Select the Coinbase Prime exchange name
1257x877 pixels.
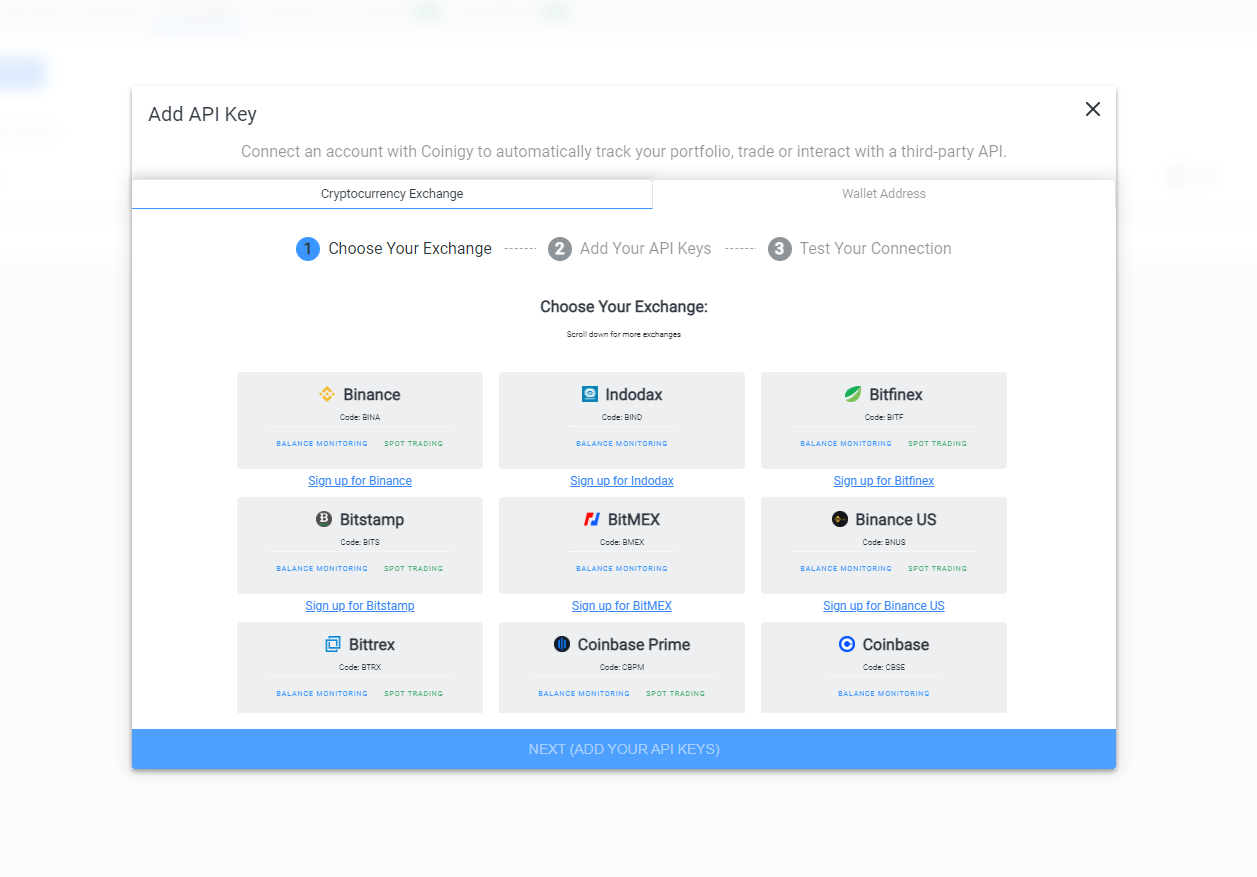pyautogui.click(x=634, y=644)
